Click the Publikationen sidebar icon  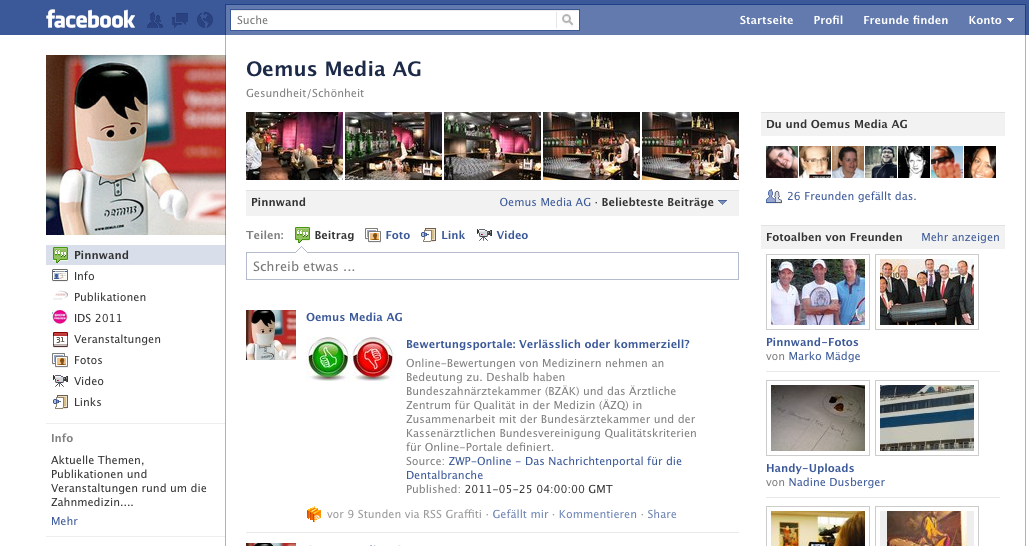[x=60, y=297]
